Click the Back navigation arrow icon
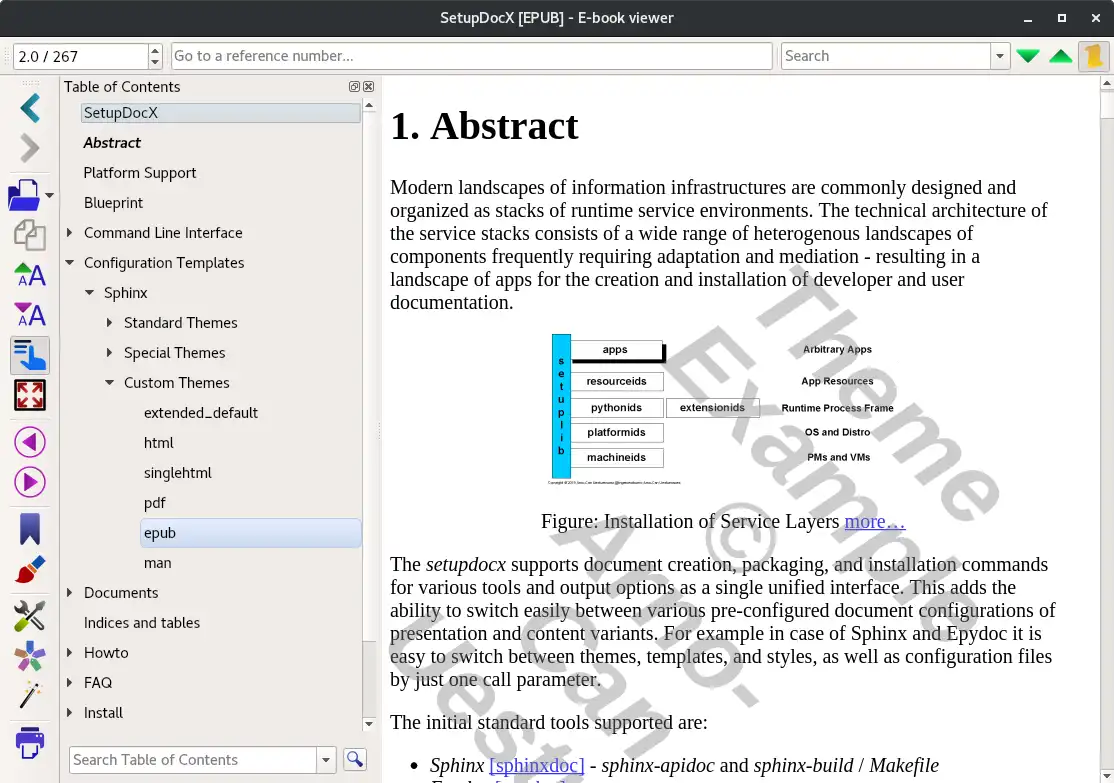The height and width of the screenshot is (783, 1114). [30, 109]
